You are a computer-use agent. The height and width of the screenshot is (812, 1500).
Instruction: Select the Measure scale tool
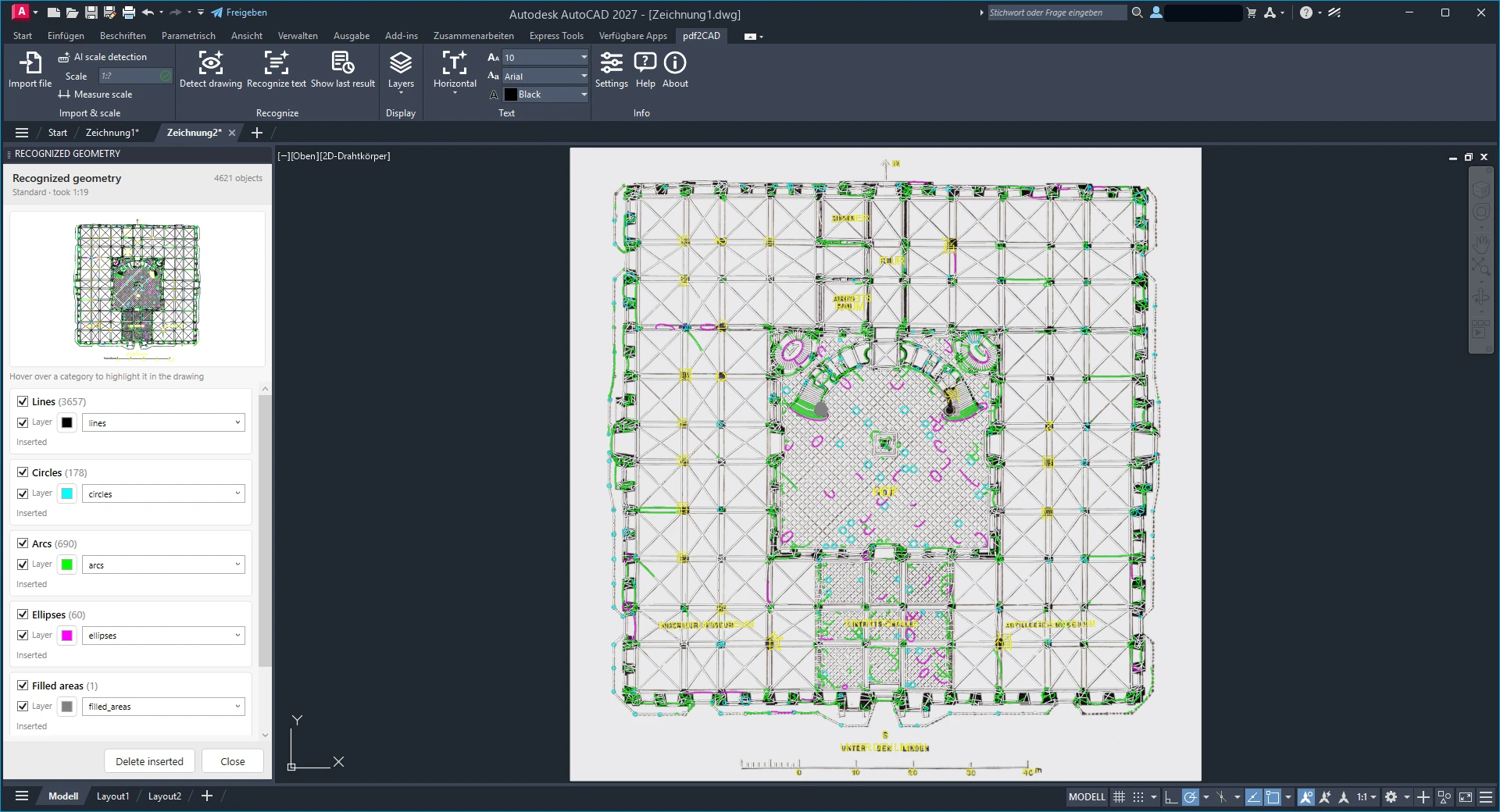point(95,94)
